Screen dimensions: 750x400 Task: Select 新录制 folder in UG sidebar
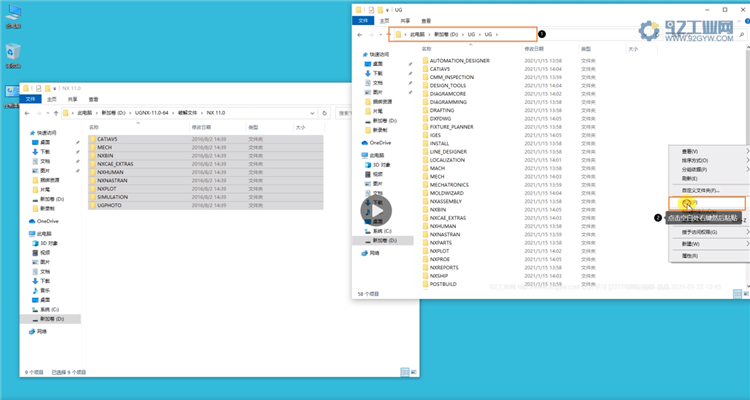click(376, 130)
